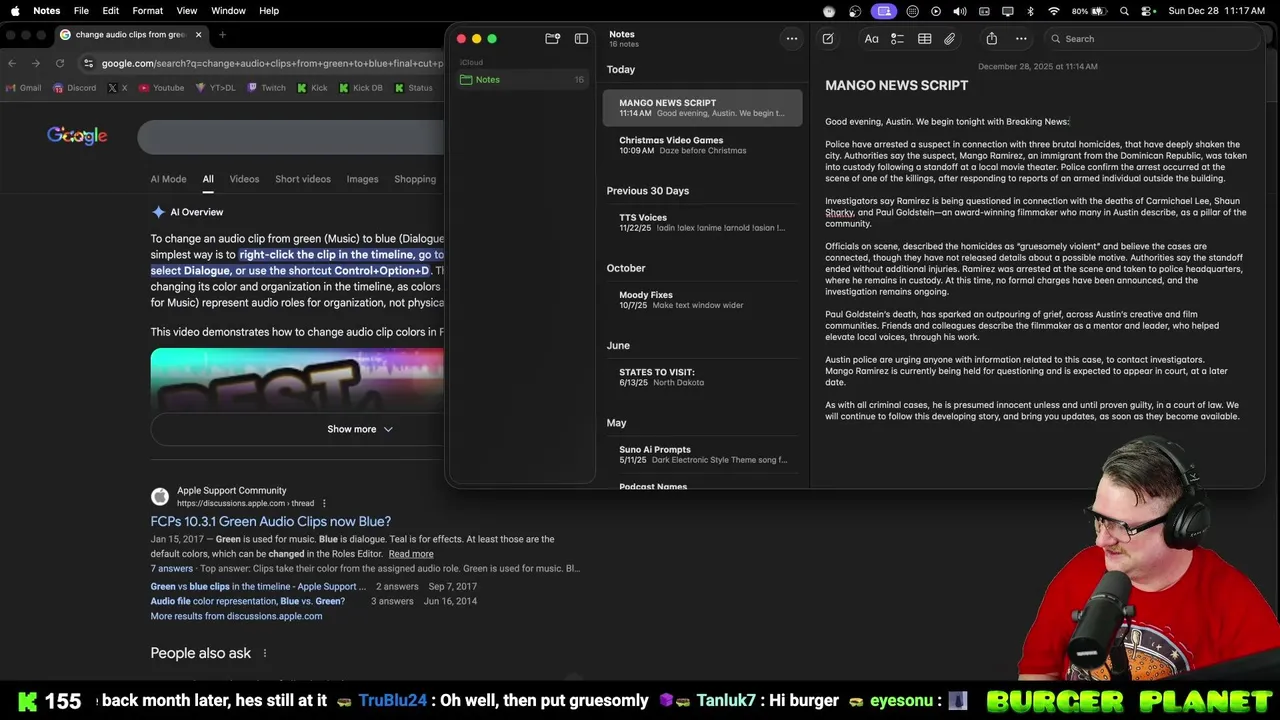1280x720 pixels.
Task: Insert a checklist in Notes toolbar
Action: click(x=897, y=39)
